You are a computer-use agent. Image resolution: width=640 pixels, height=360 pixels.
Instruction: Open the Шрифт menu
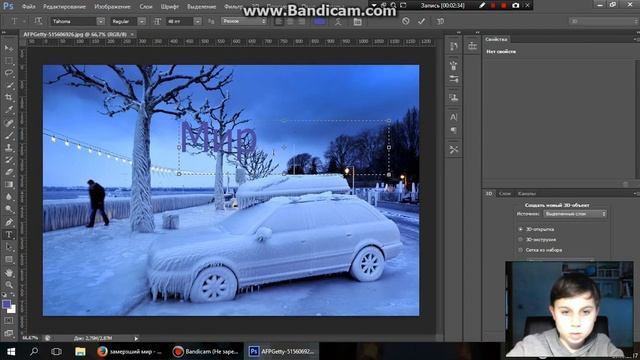click(170, 7)
